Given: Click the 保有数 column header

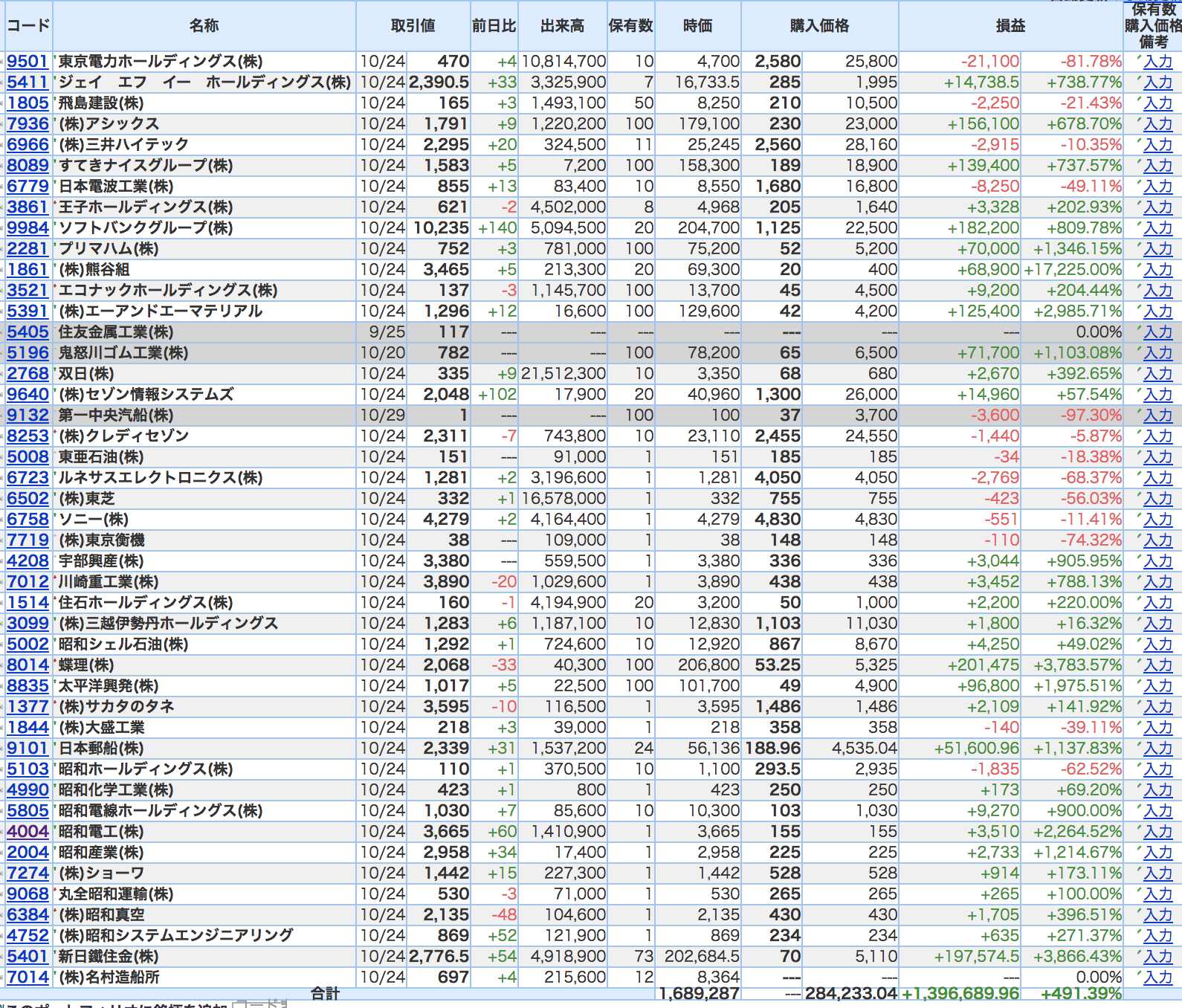Looking at the screenshot, I should (x=630, y=26).
